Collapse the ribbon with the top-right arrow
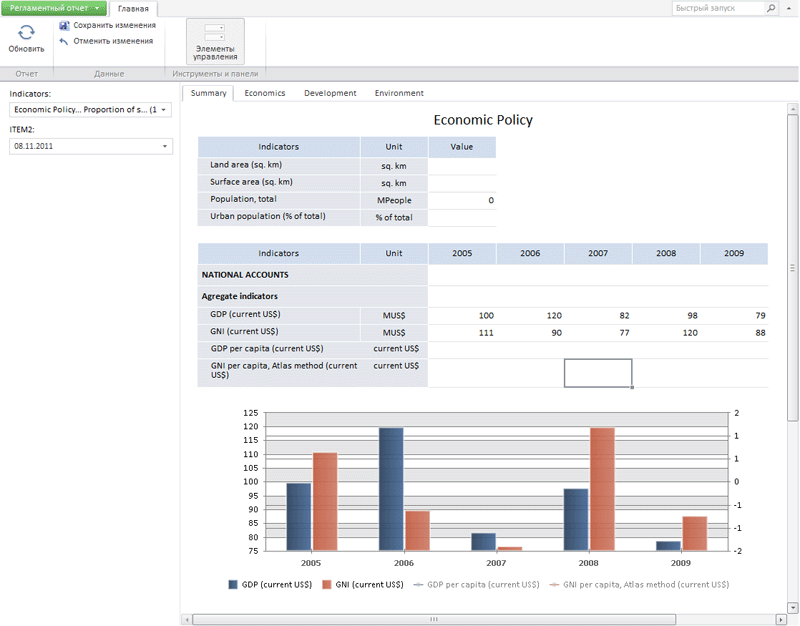 (789, 8)
